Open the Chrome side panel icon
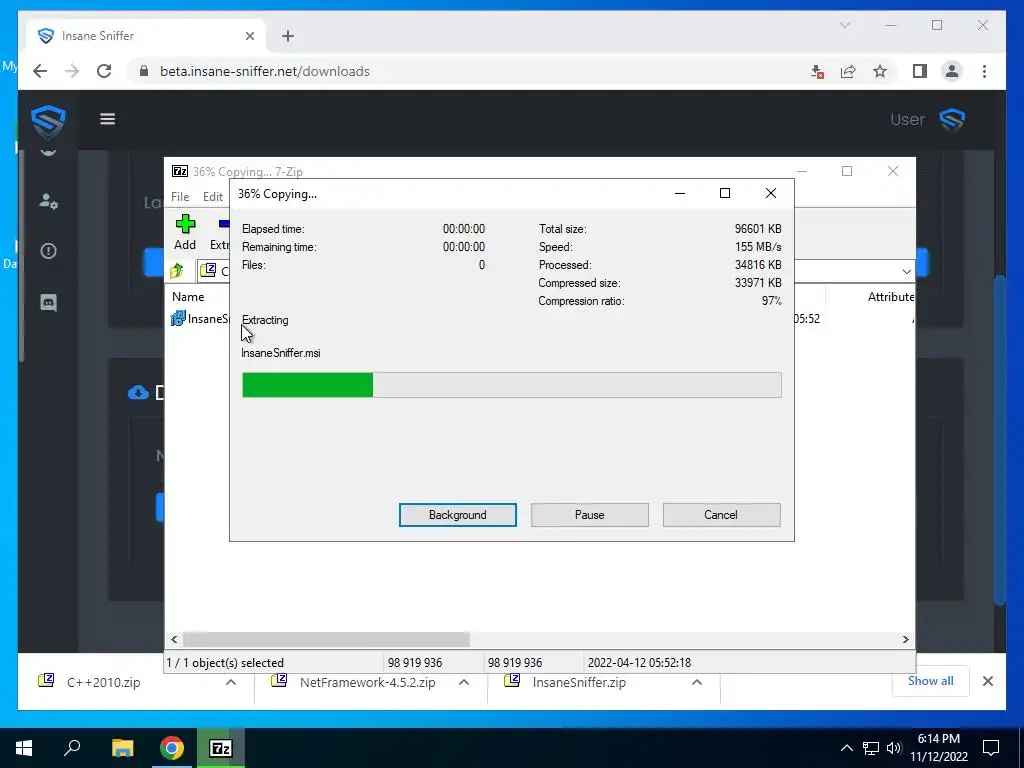 [920, 71]
